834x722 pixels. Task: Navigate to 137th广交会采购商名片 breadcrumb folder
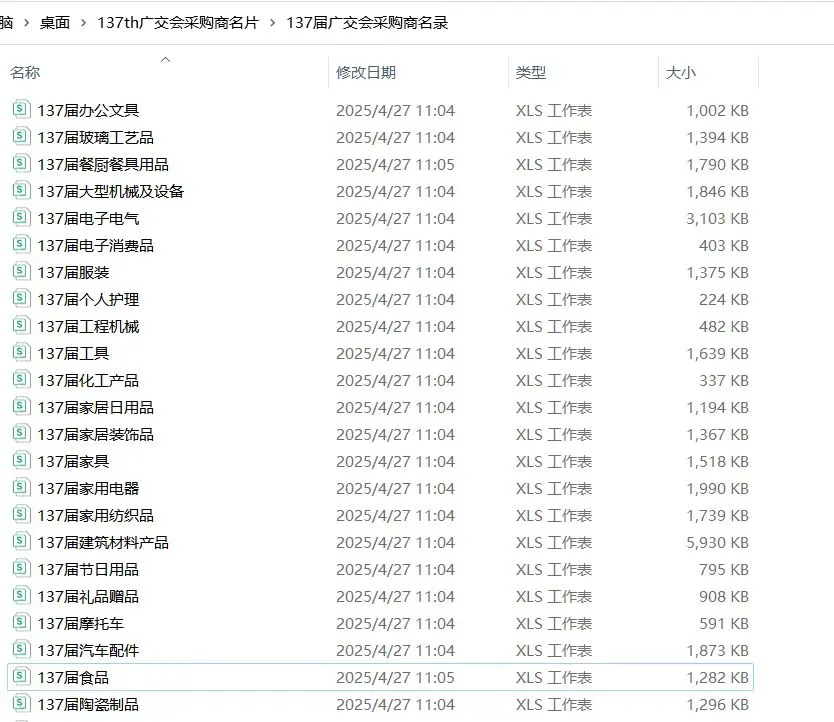[x=178, y=23]
